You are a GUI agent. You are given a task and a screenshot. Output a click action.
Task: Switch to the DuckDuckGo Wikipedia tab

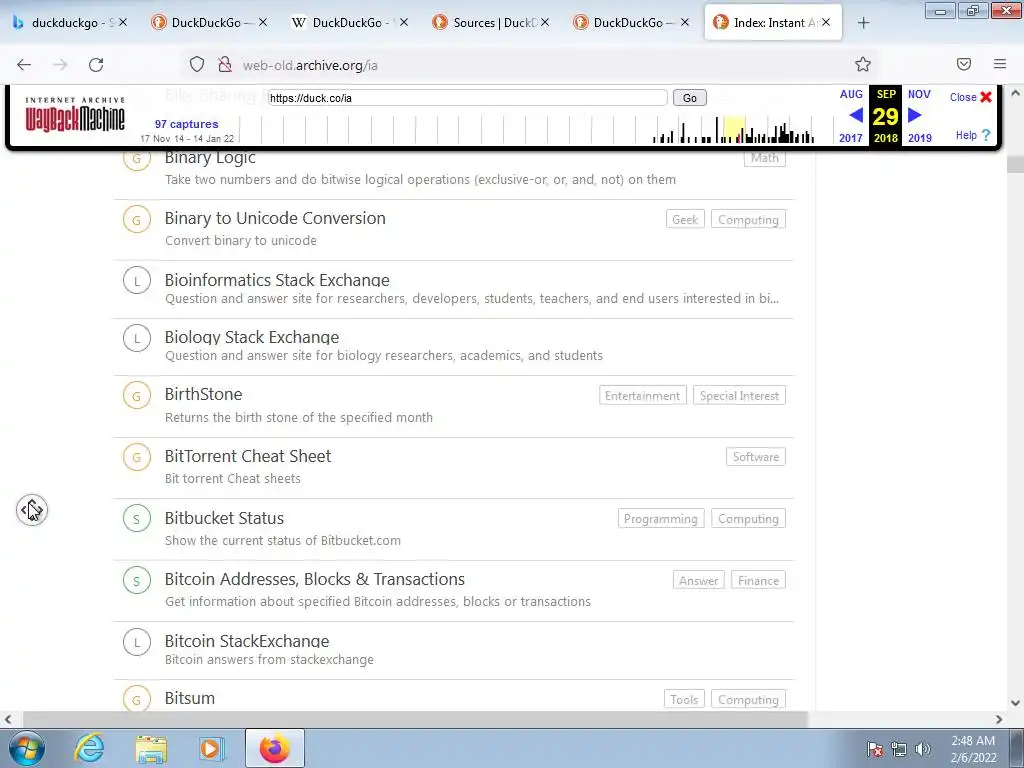pos(349,23)
